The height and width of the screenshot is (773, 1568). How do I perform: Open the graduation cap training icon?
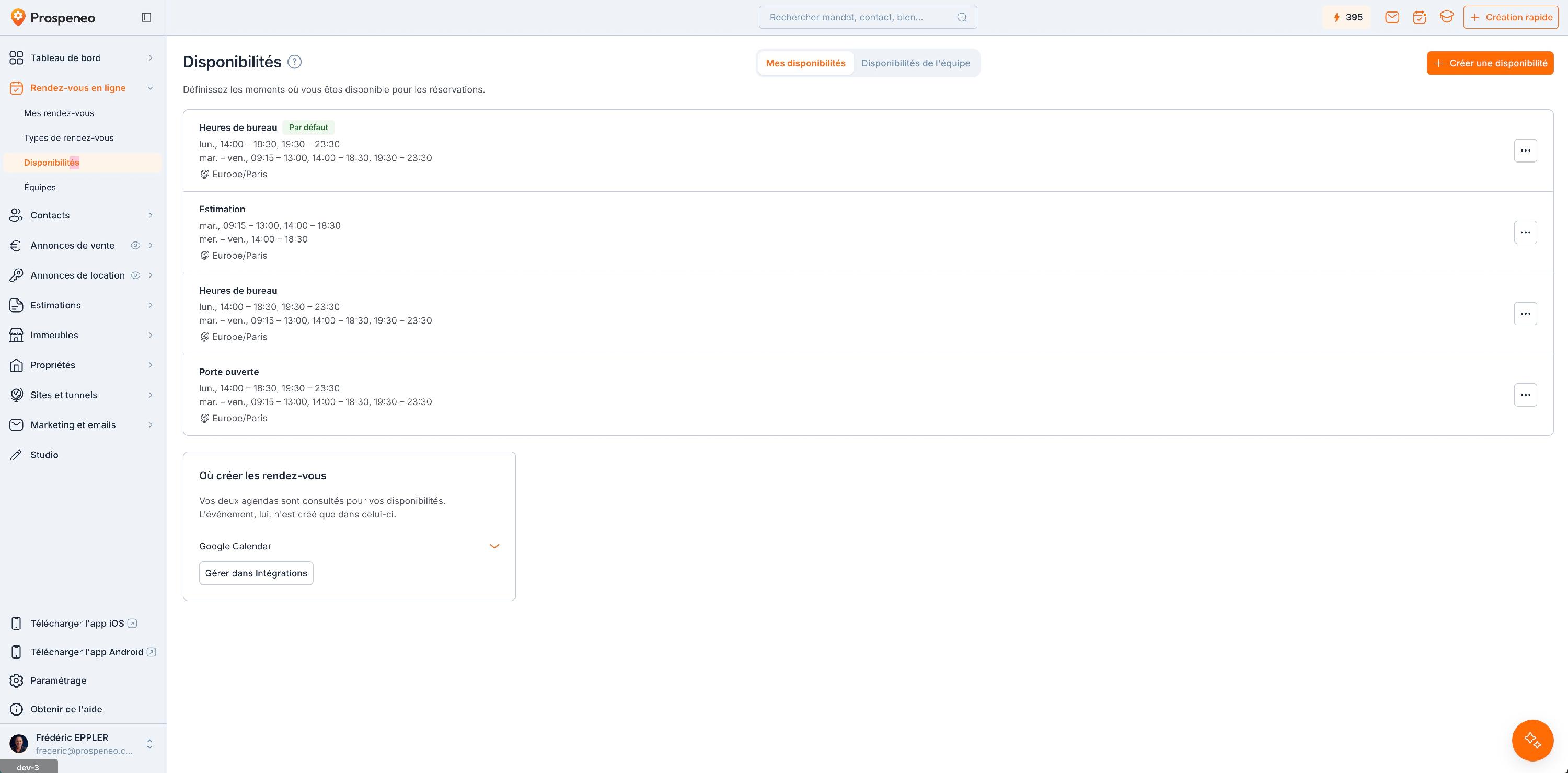pyautogui.click(x=1447, y=17)
